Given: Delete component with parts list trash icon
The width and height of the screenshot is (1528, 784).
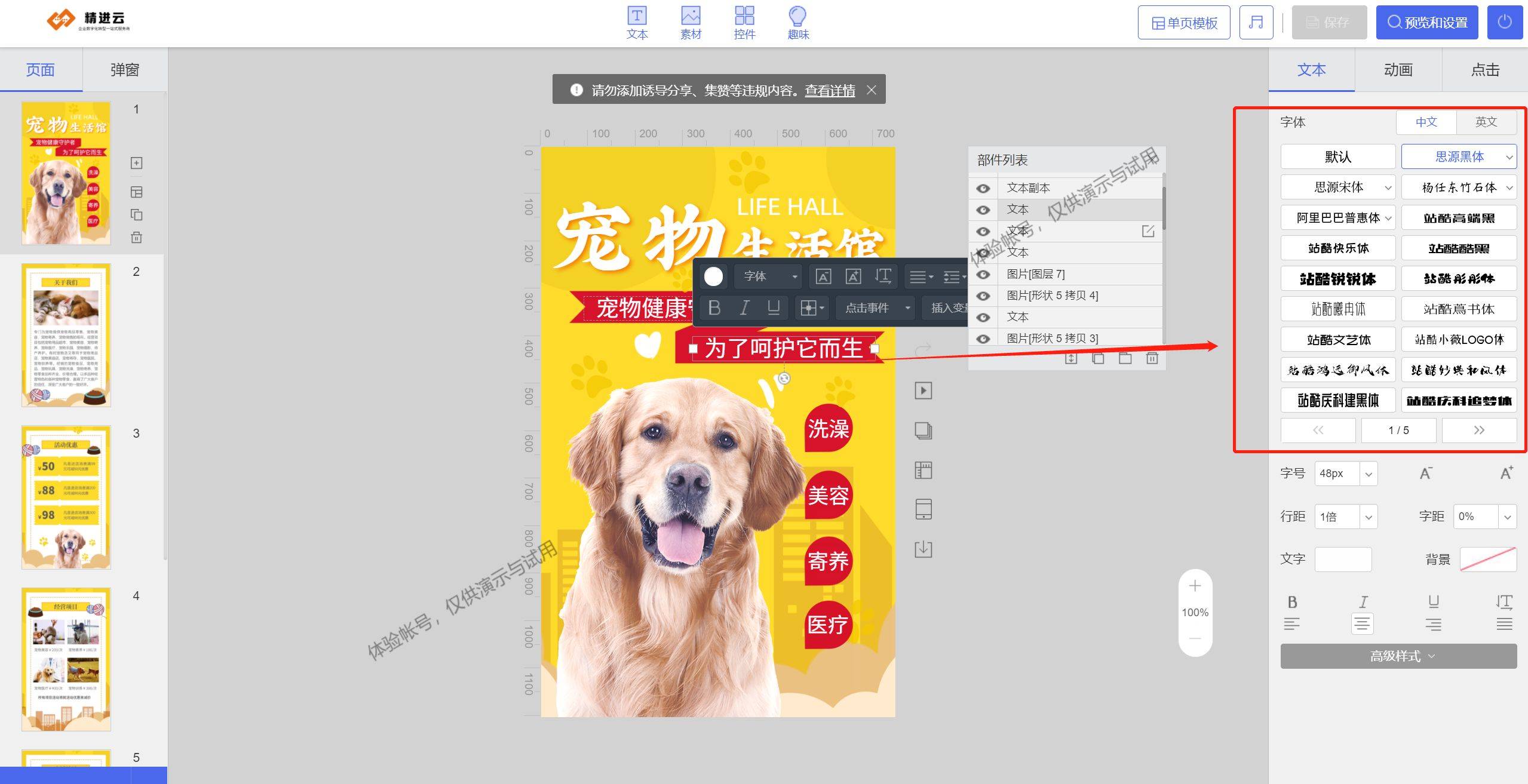Looking at the screenshot, I should pyautogui.click(x=1152, y=358).
